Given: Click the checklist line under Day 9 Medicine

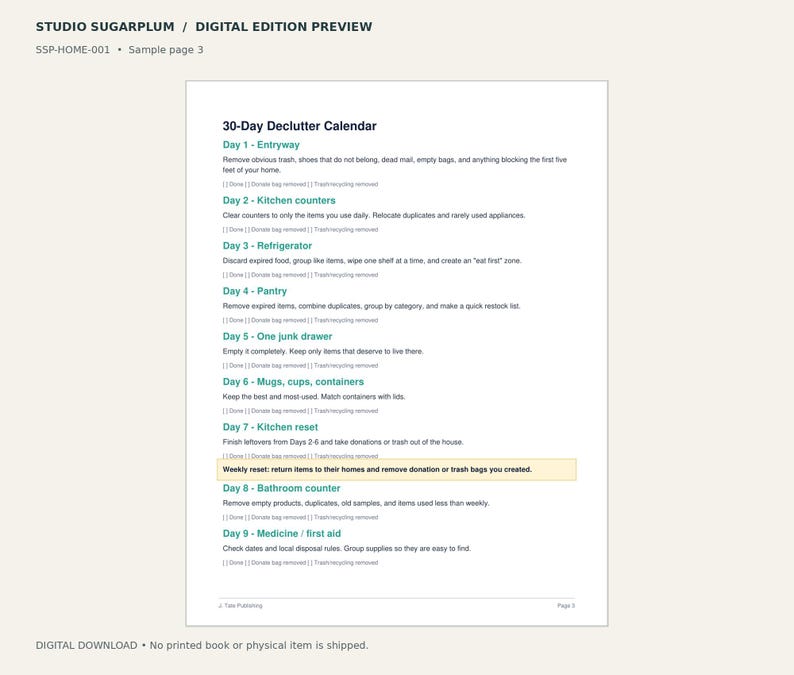Looking at the screenshot, I should tap(300, 563).
